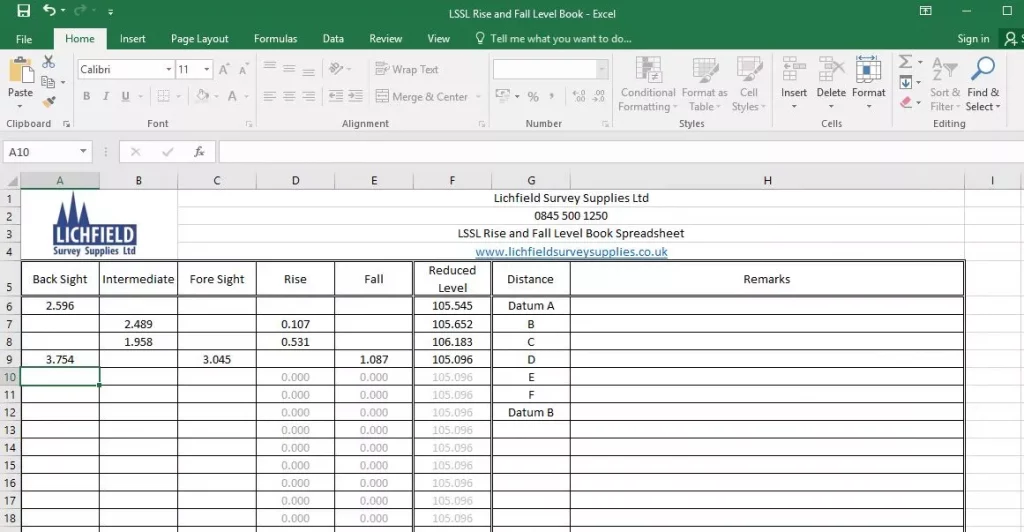Align text left in the Alignment group
The width and height of the screenshot is (1024, 532).
[269, 96]
